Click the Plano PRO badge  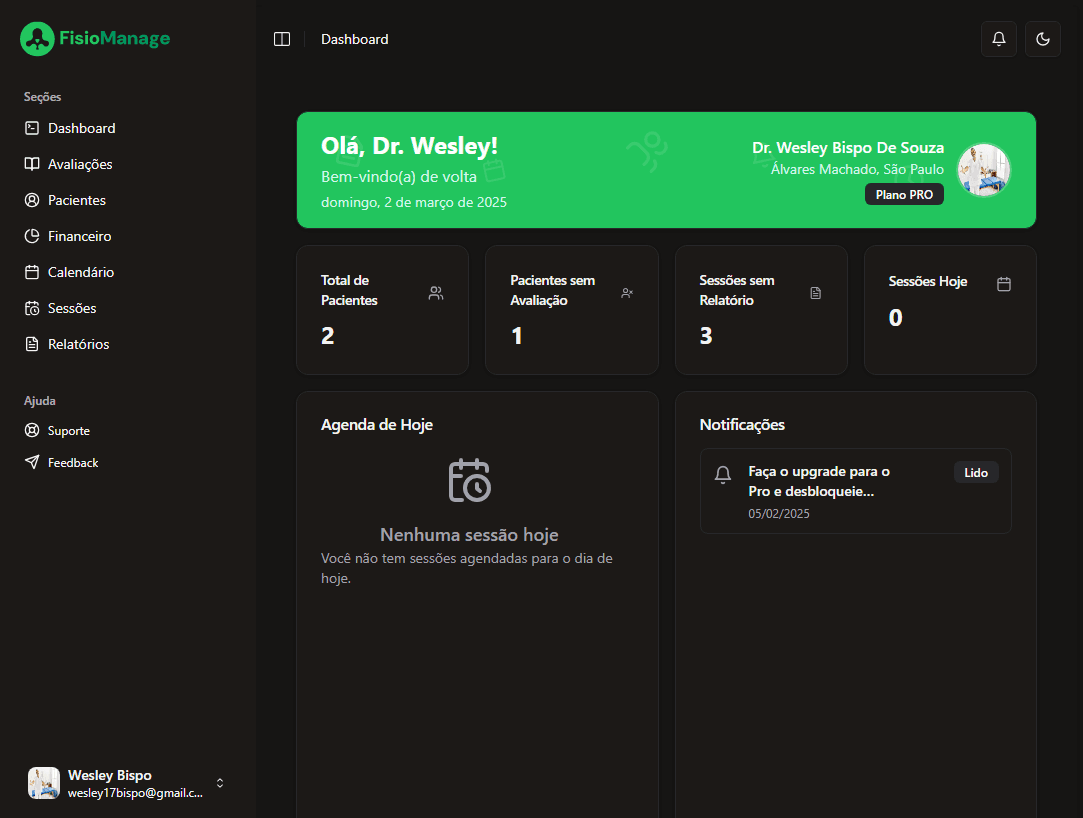tap(903, 195)
